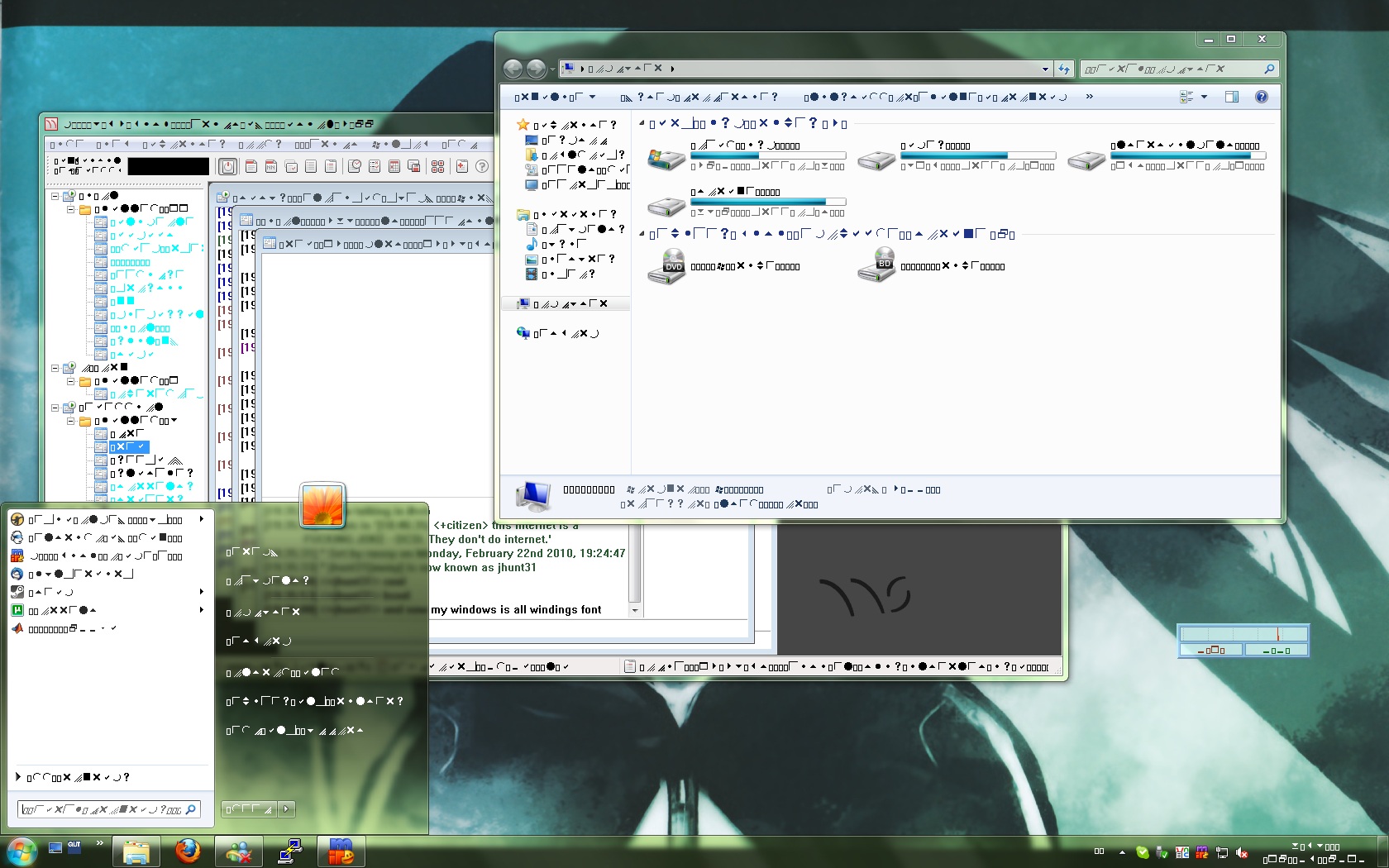Toggle the preview pane button in Explorer
Screen dimensions: 1389x868
tap(1231, 97)
